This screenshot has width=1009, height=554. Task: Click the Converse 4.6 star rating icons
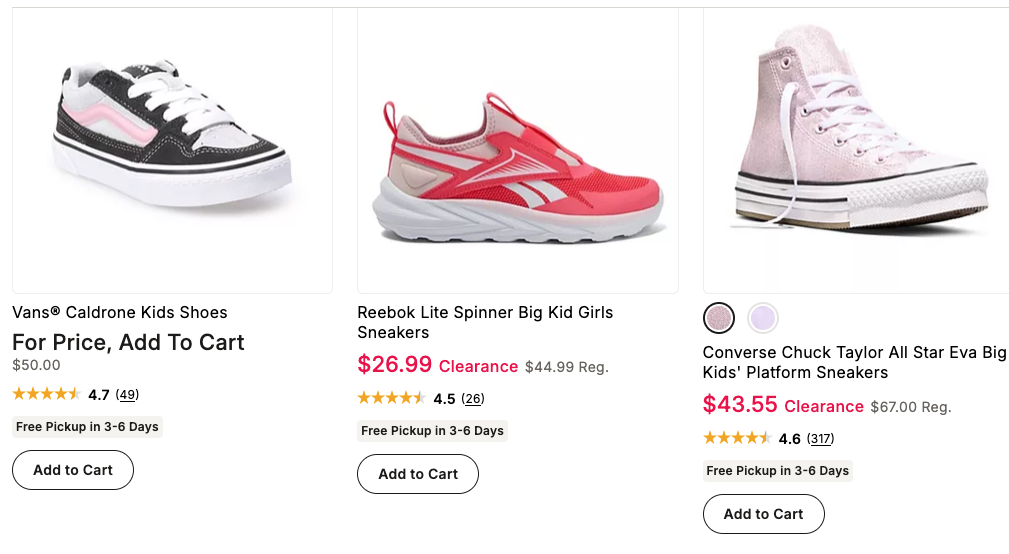click(737, 438)
